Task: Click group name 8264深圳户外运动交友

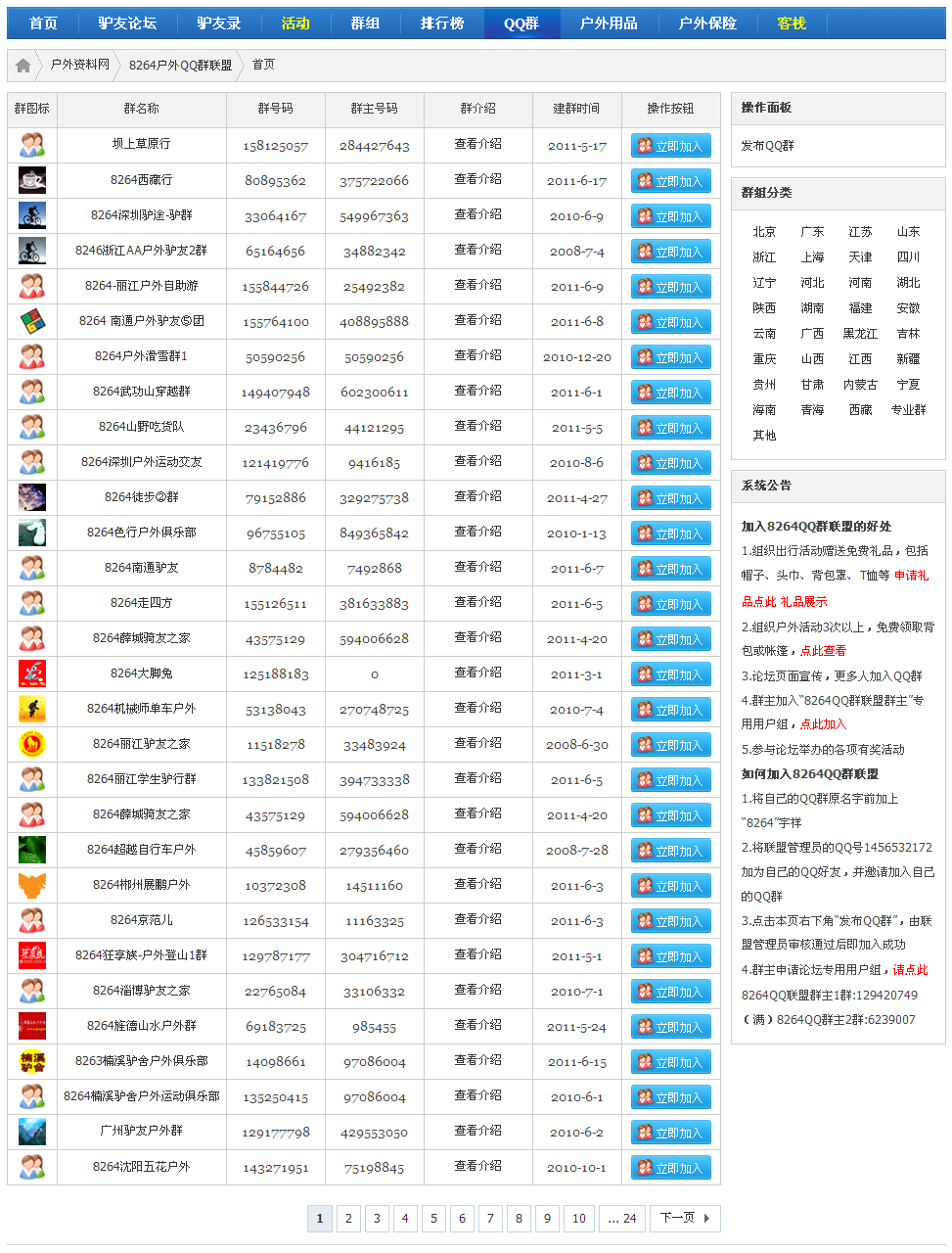Action: pyautogui.click(x=142, y=462)
